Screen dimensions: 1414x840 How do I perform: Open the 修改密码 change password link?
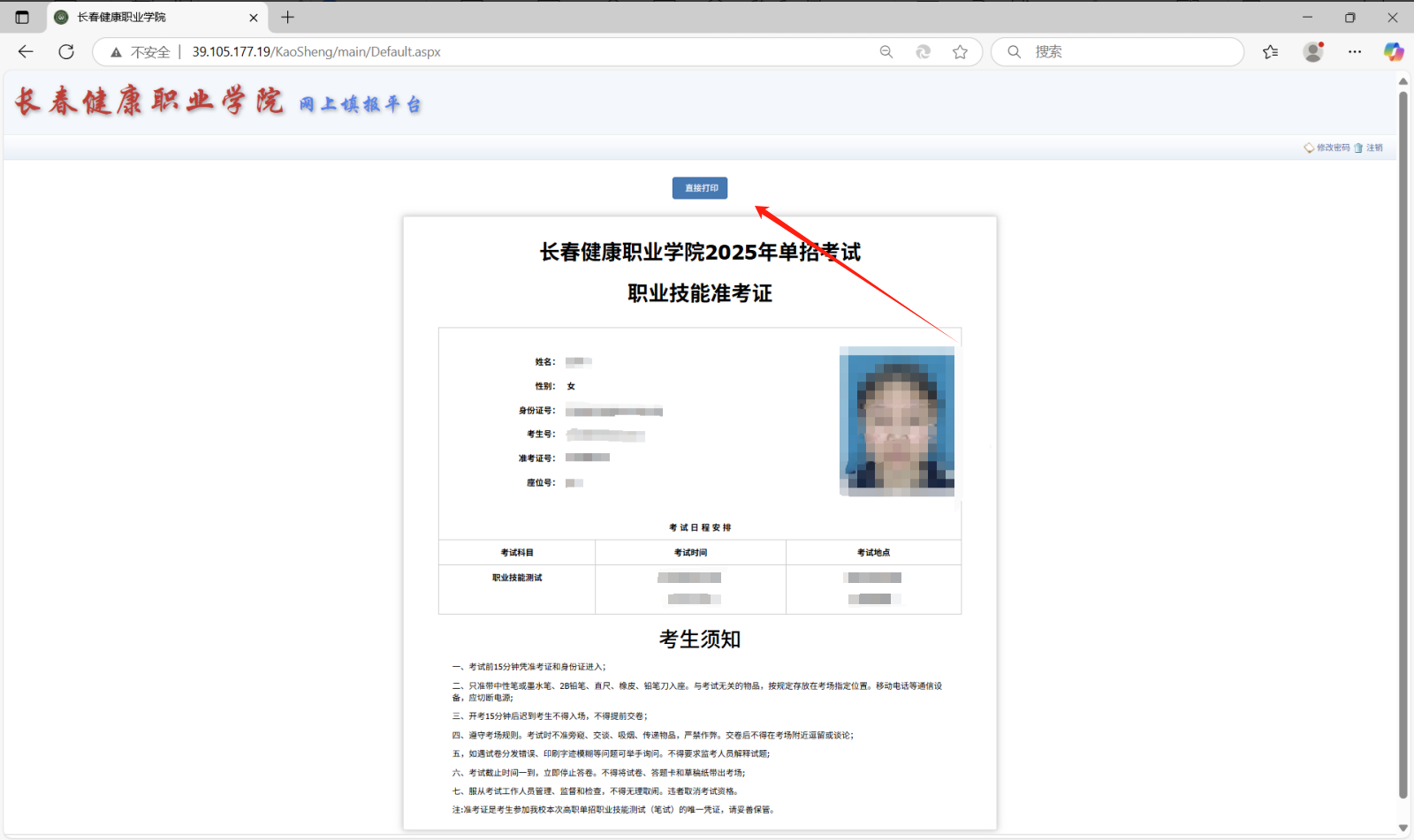(x=1332, y=148)
